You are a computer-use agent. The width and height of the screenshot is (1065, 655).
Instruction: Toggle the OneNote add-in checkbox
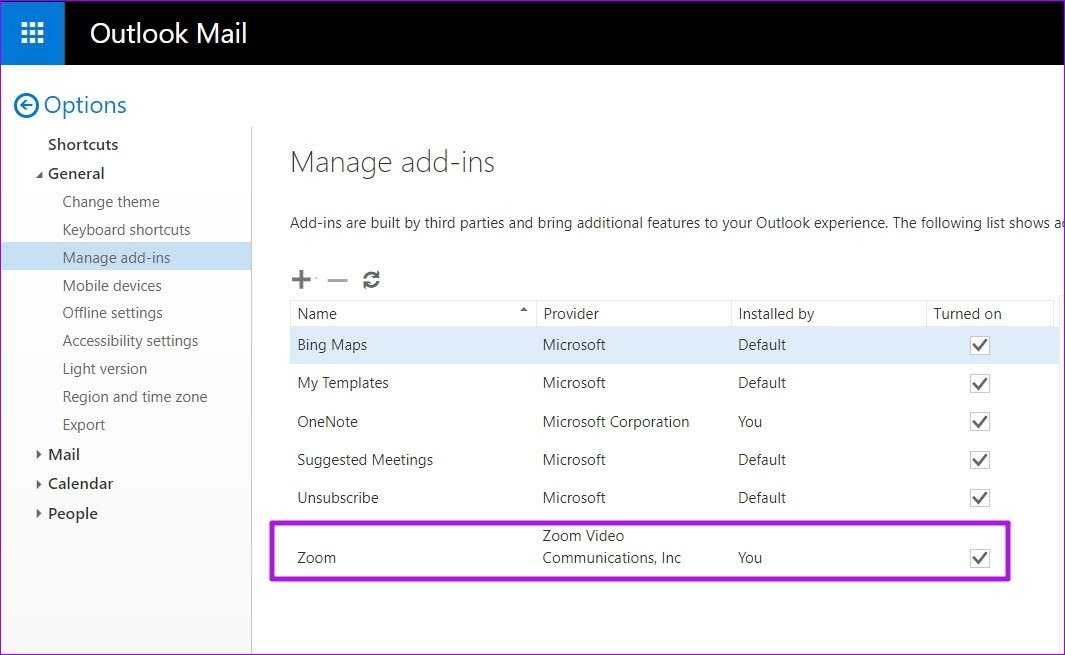click(x=980, y=422)
